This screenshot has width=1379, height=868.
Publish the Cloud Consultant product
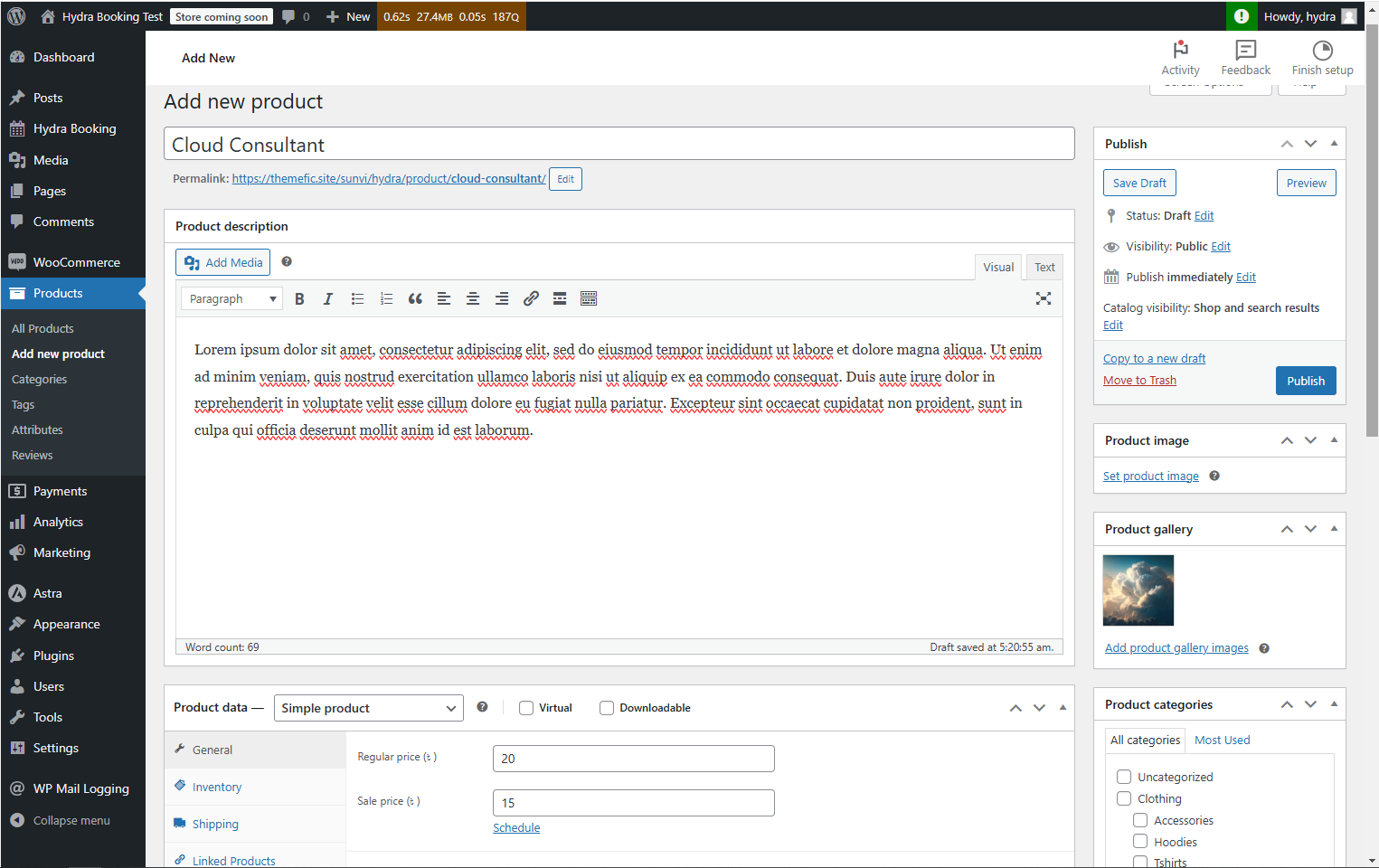click(1305, 380)
